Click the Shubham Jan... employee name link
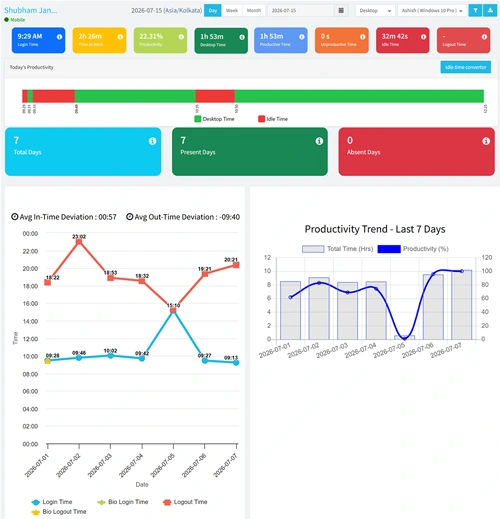500x519 pixels. tap(31, 10)
